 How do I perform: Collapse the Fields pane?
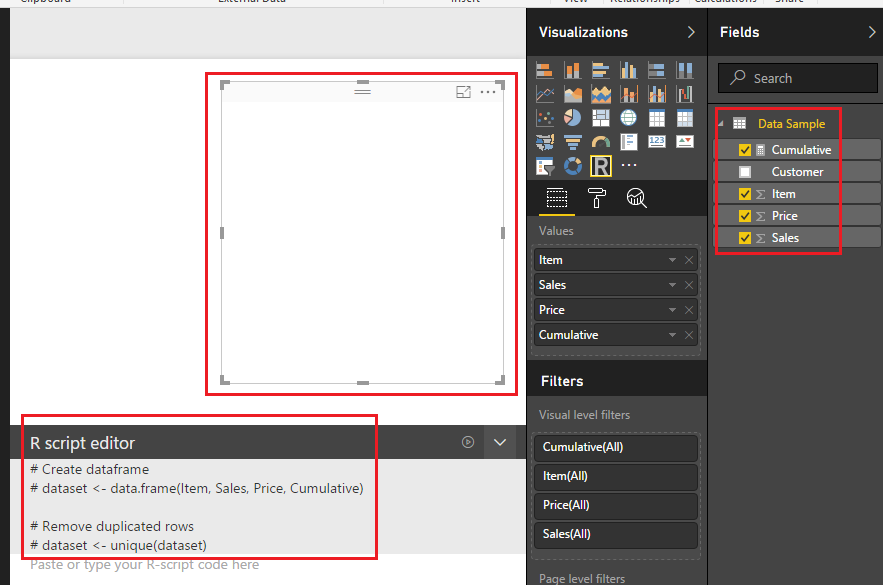[872, 32]
